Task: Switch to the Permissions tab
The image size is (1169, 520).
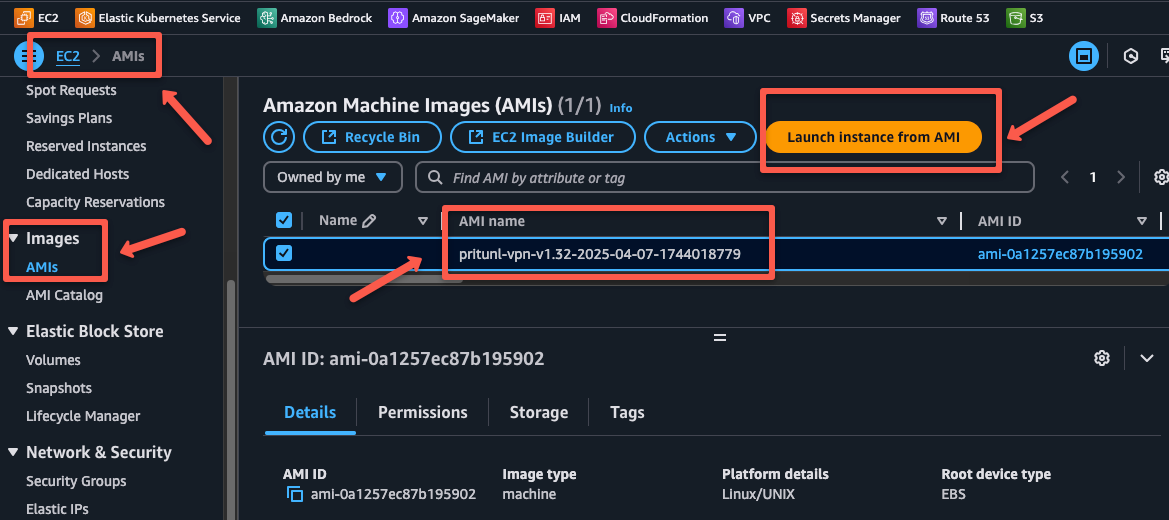Action: pyautogui.click(x=423, y=413)
